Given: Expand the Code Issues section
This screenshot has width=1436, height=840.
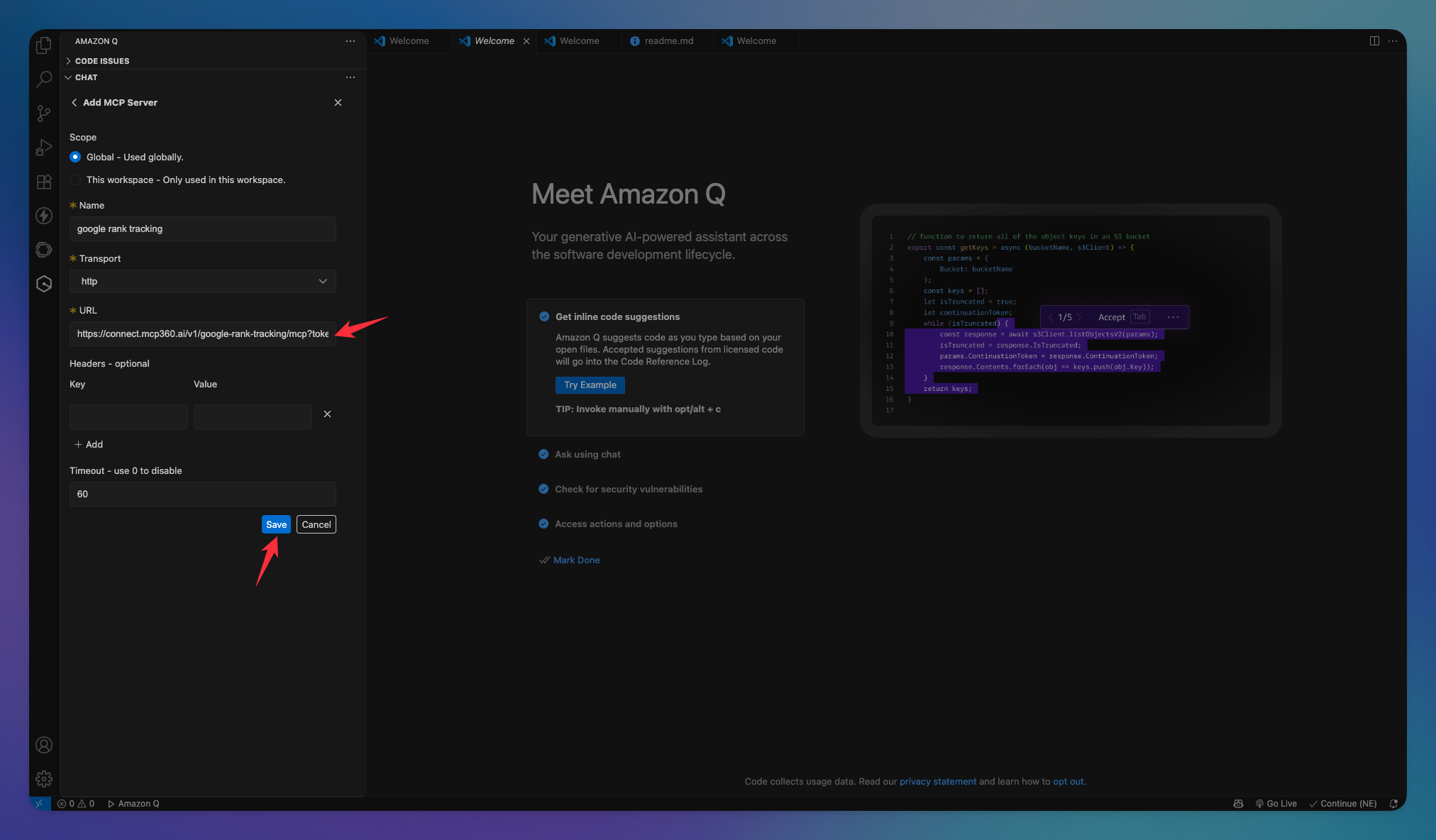Looking at the screenshot, I should click(101, 61).
